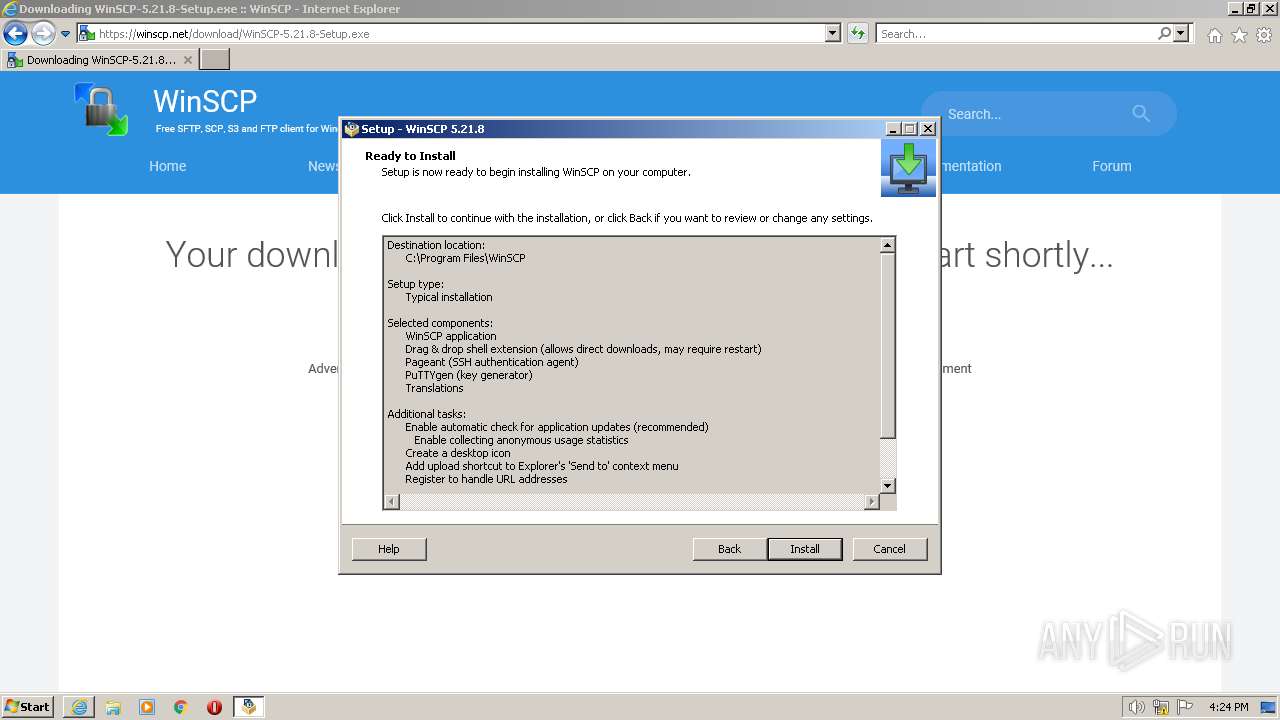The height and width of the screenshot is (720, 1280).
Task: Open the address bar autocomplete dropdown
Action: click(x=833, y=34)
